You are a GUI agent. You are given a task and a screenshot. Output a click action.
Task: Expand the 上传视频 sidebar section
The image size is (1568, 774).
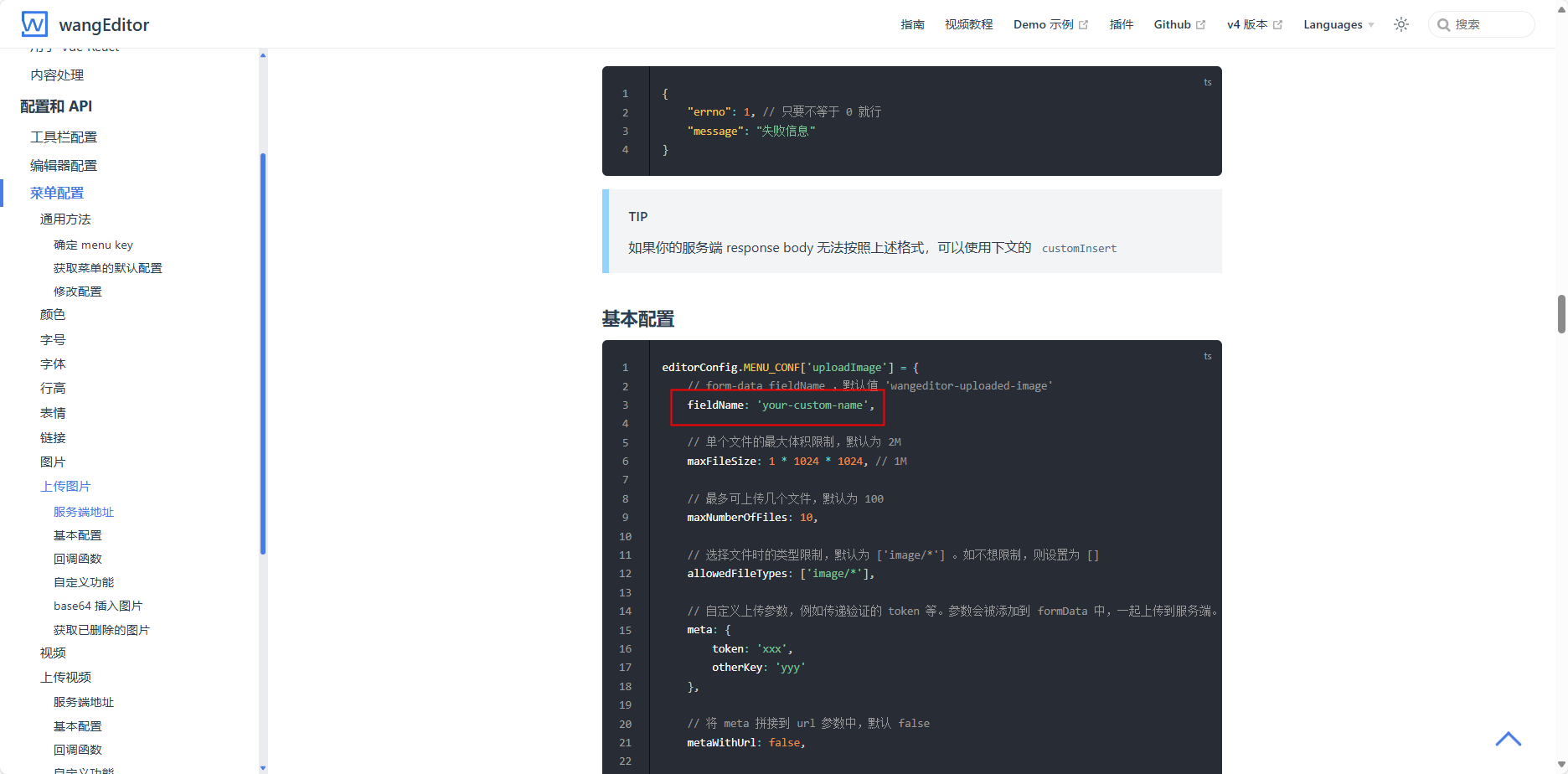[66, 677]
